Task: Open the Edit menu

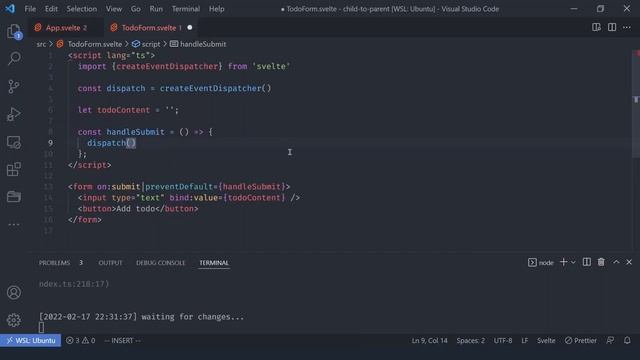Action: pyautogui.click(x=51, y=9)
